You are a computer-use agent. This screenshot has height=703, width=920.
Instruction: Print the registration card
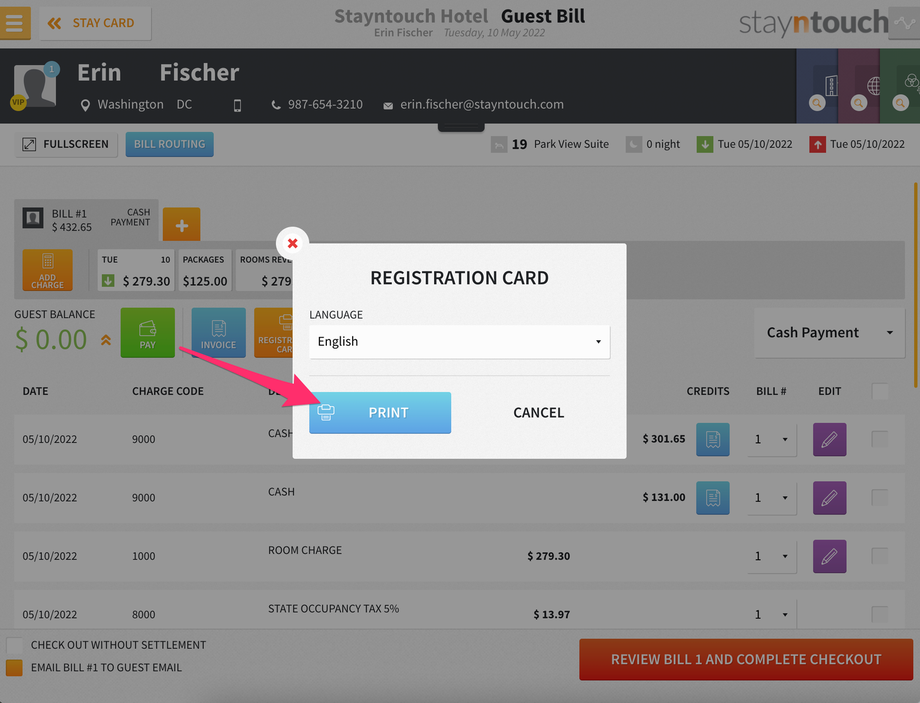point(380,413)
